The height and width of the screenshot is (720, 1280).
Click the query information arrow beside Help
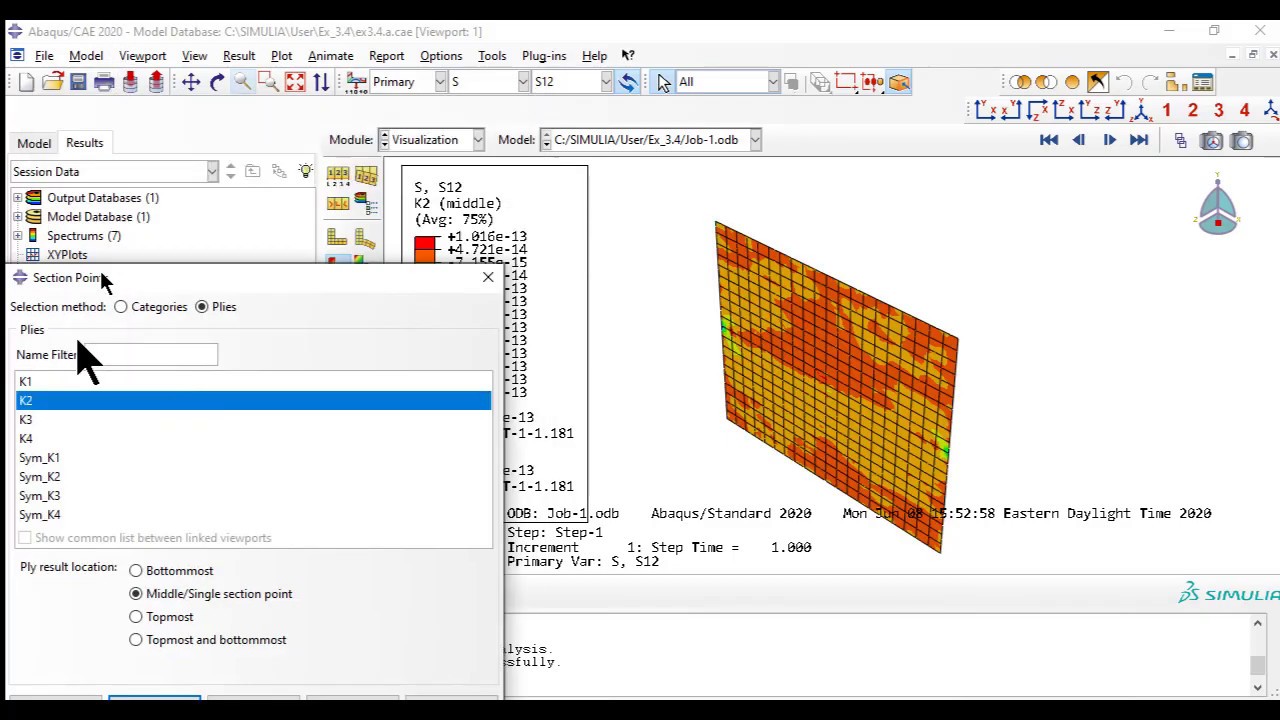coord(628,56)
